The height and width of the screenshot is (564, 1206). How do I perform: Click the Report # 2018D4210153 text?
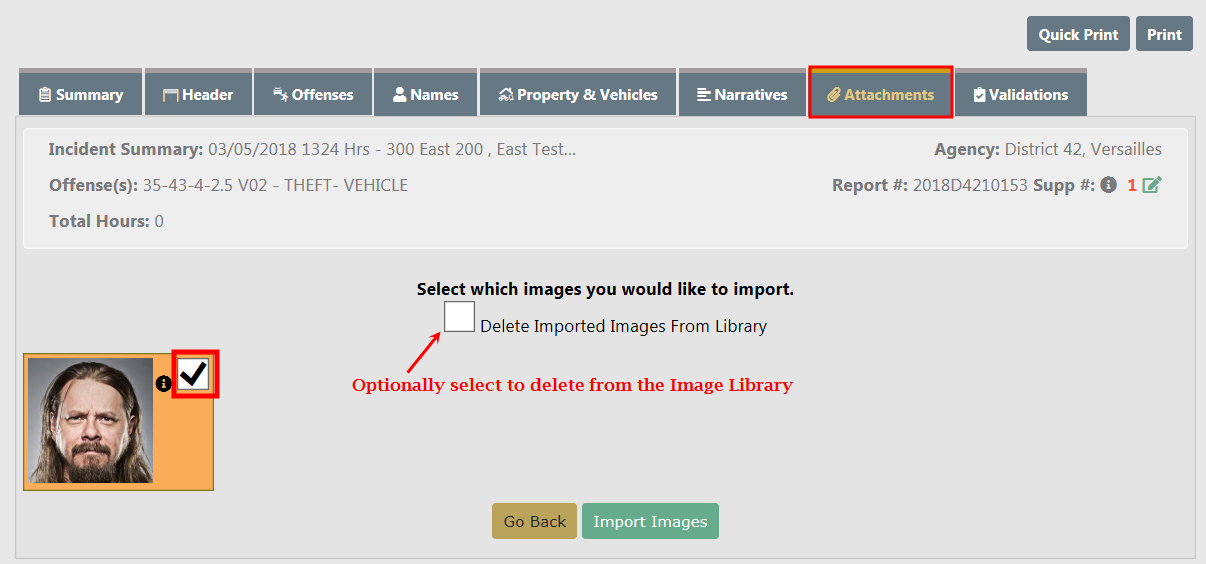coord(969,185)
